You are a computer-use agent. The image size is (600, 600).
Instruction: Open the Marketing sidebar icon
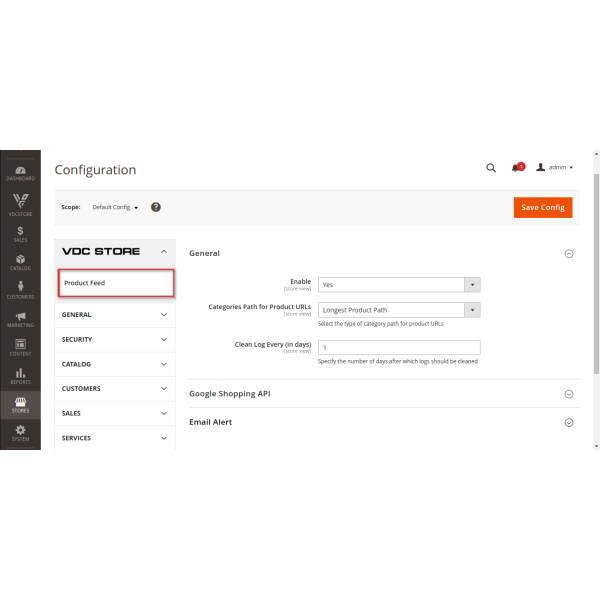[x=20, y=318]
